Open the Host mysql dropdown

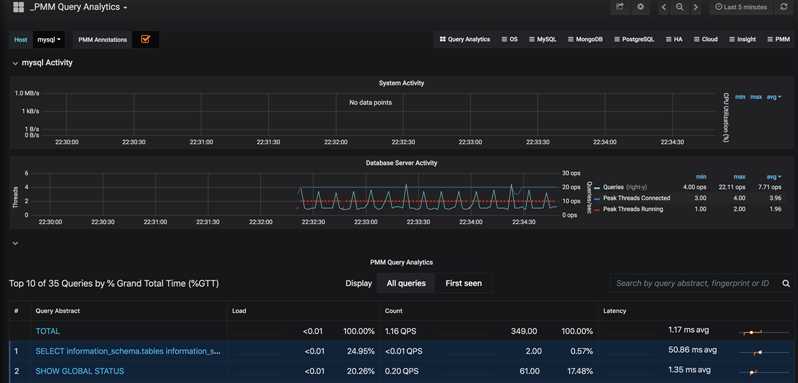pyautogui.click(x=49, y=39)
